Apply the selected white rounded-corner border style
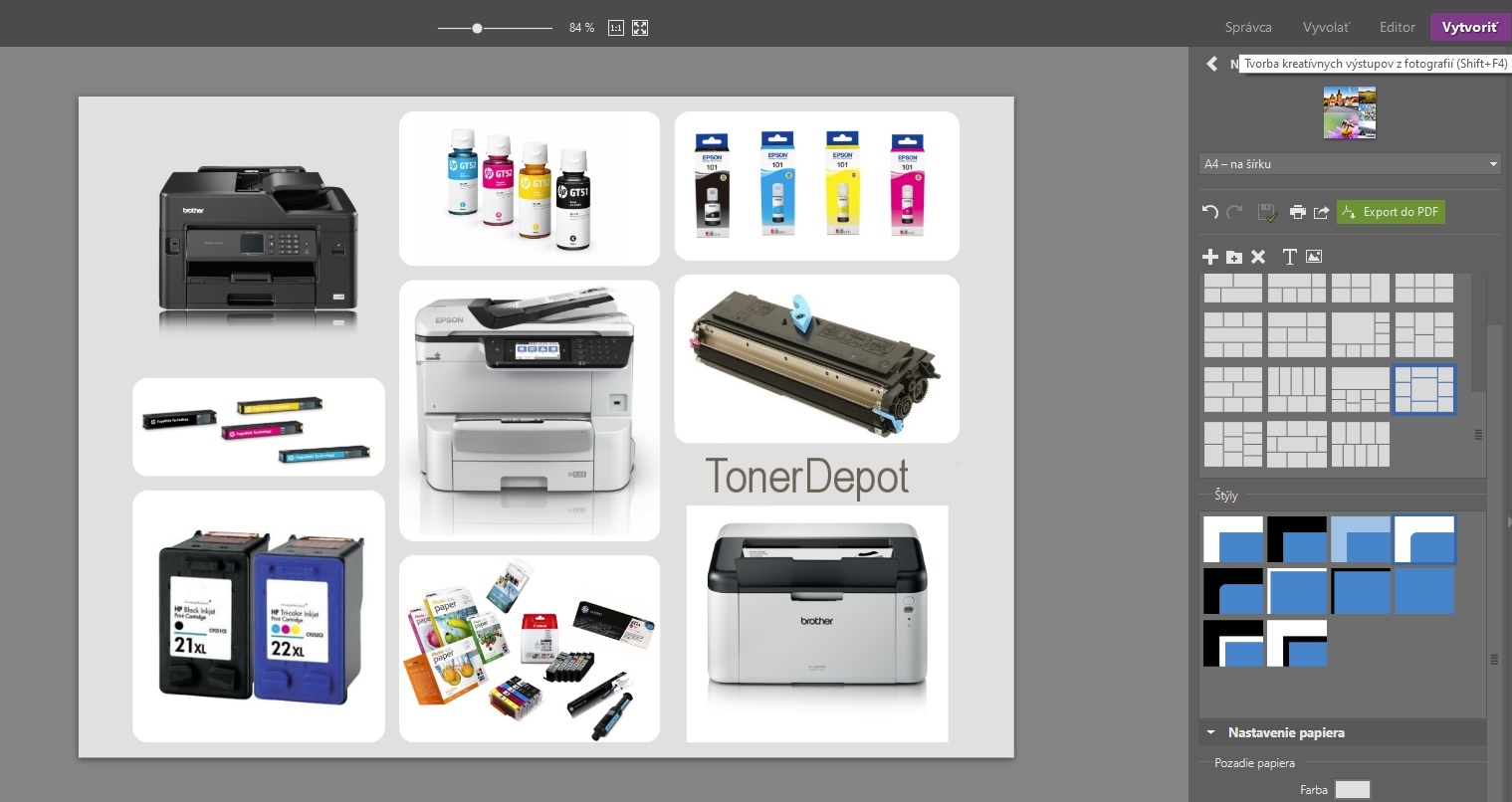1512x802 pixels. [1424, 539]
